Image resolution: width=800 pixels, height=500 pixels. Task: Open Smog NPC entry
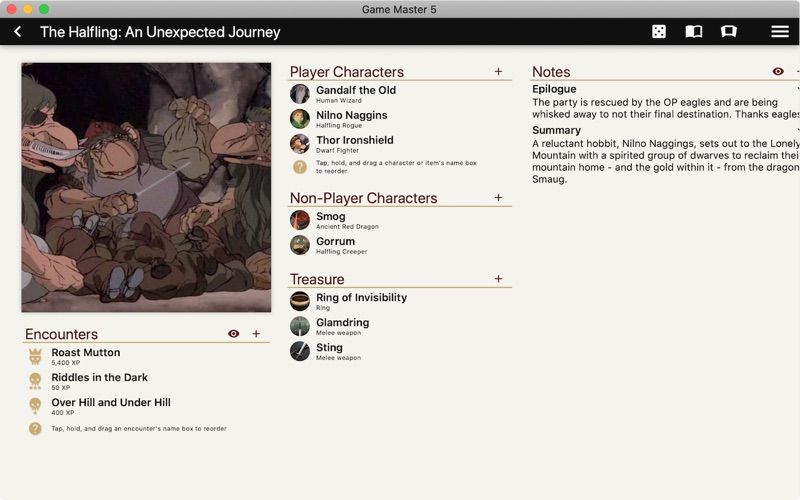(x=331, y=216)
